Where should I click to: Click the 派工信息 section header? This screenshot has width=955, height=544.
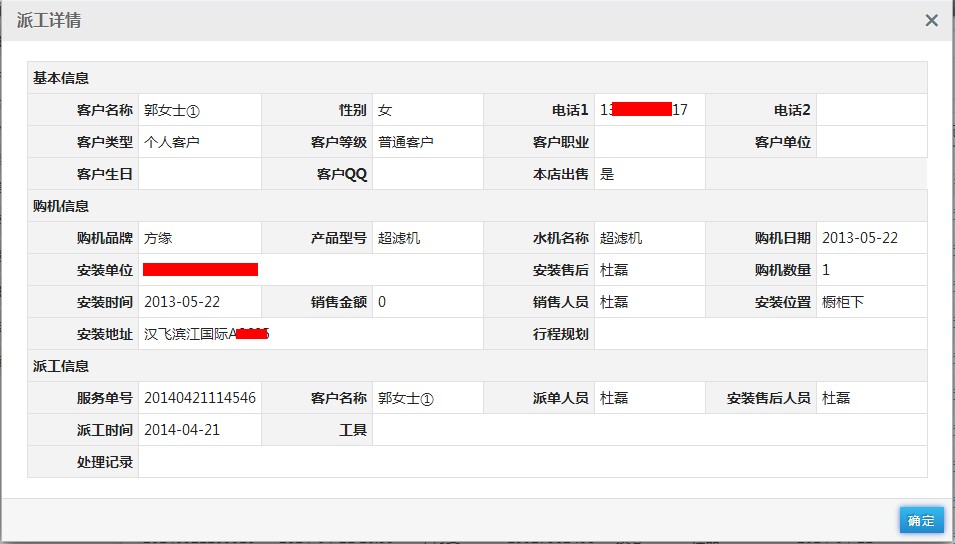click(61, 366)
